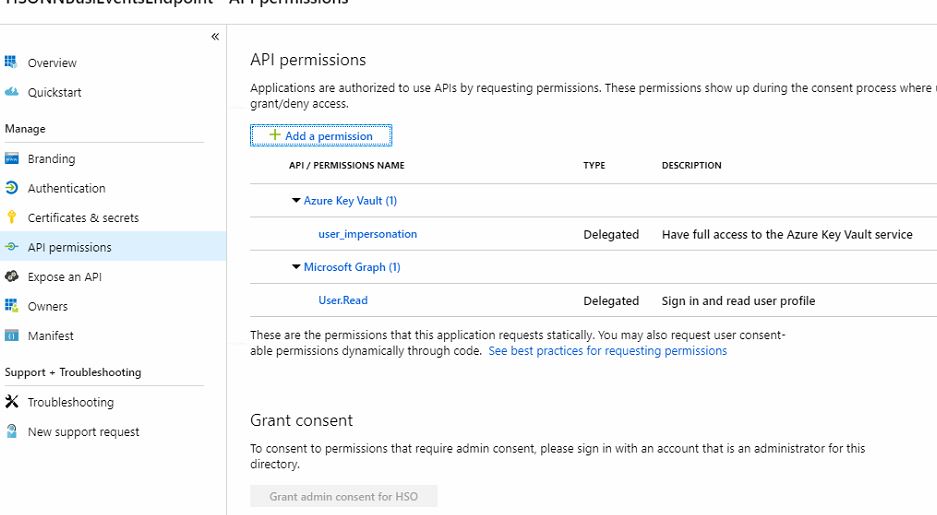Click the Add a permission button

tap(321, 136)
